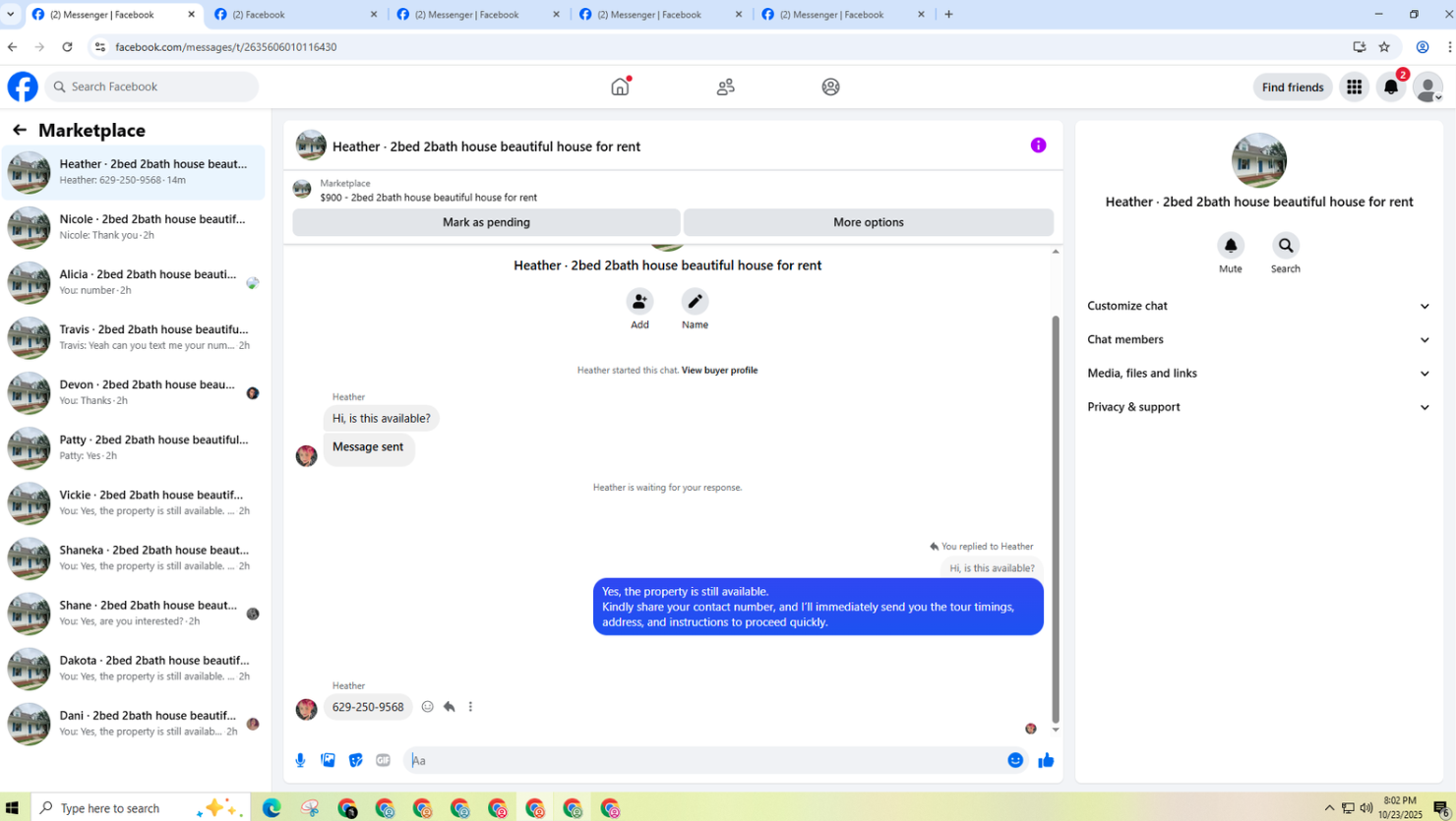
Task: Open Microsoft Edge from the taskbar
Action: point(272,808)
